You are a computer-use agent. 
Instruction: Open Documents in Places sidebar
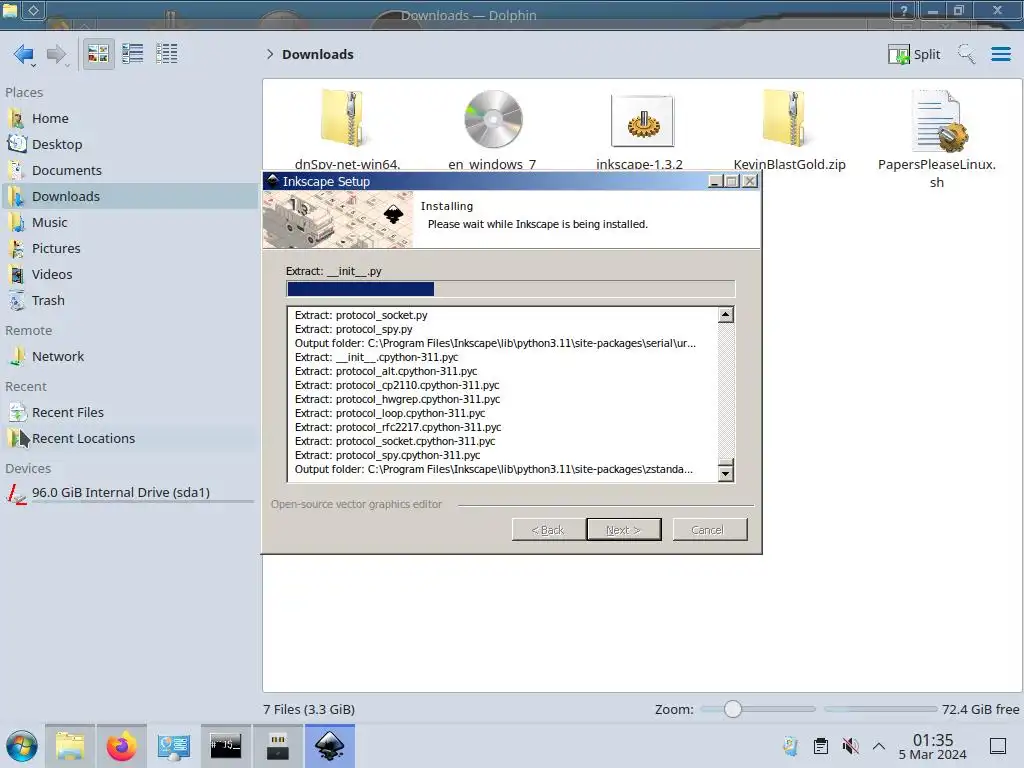coord(129,170)
